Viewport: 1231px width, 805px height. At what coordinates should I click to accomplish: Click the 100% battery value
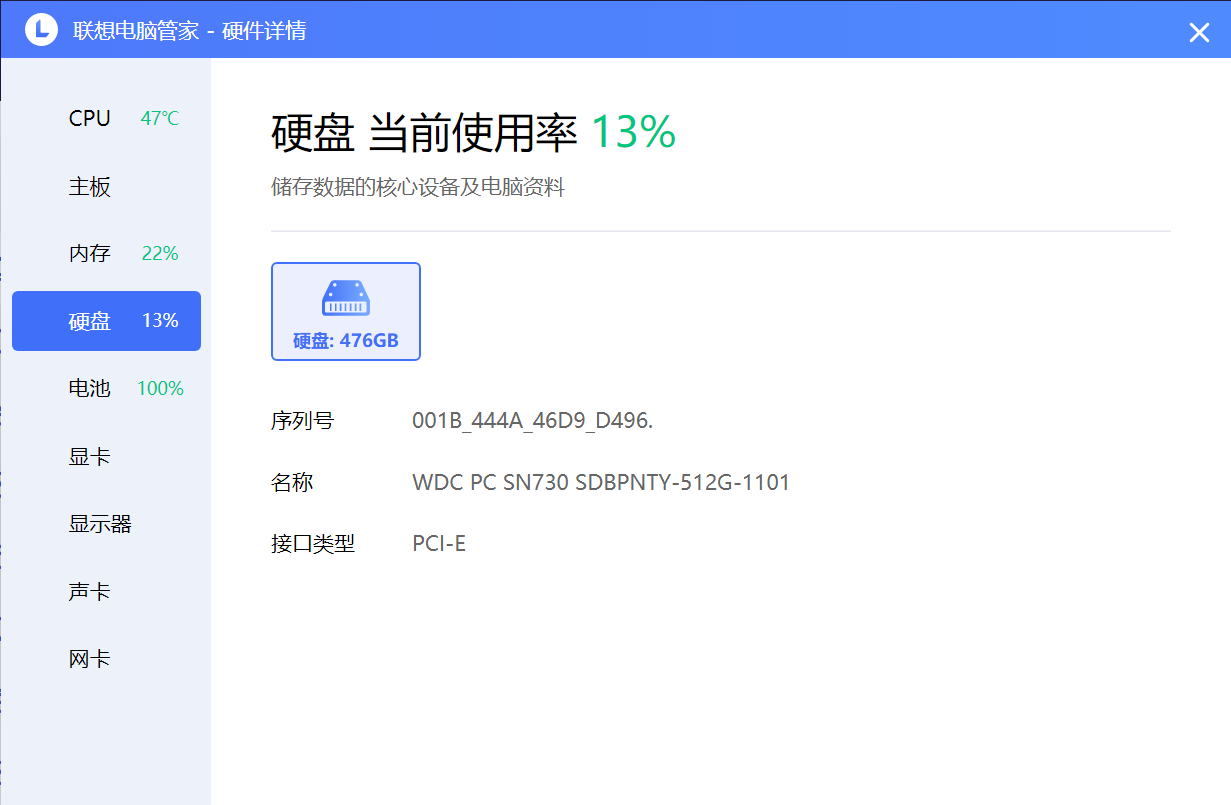point(160,389)
